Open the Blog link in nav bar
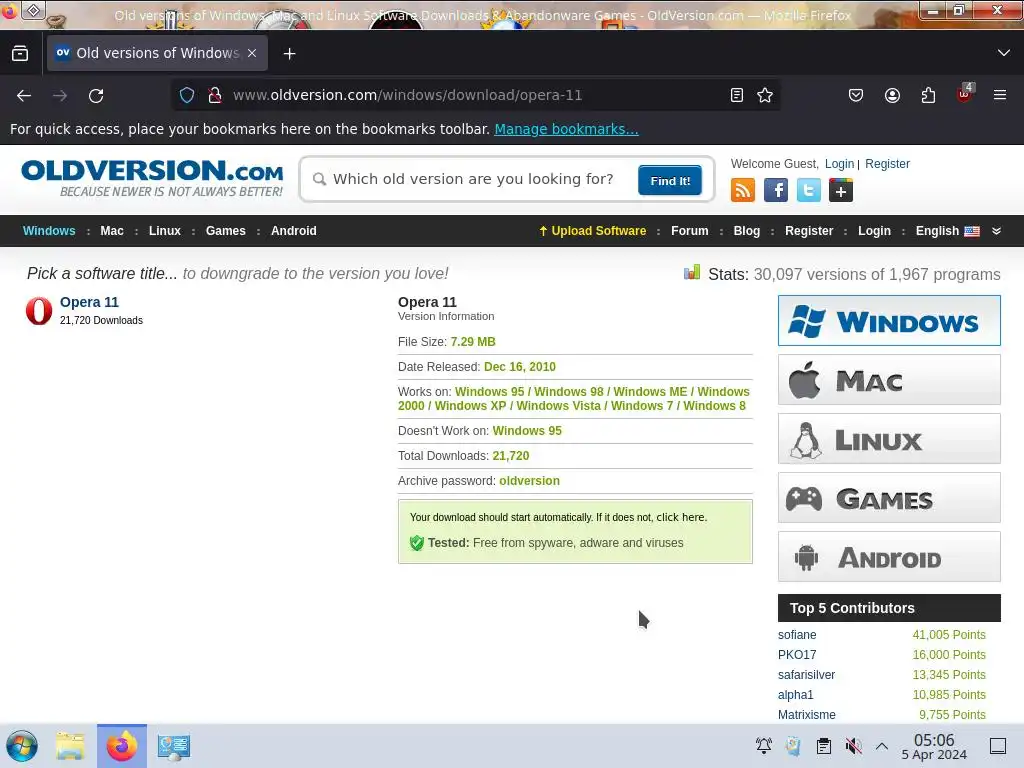The height and width of the screenshot is (768, 1024). (746, 231)
